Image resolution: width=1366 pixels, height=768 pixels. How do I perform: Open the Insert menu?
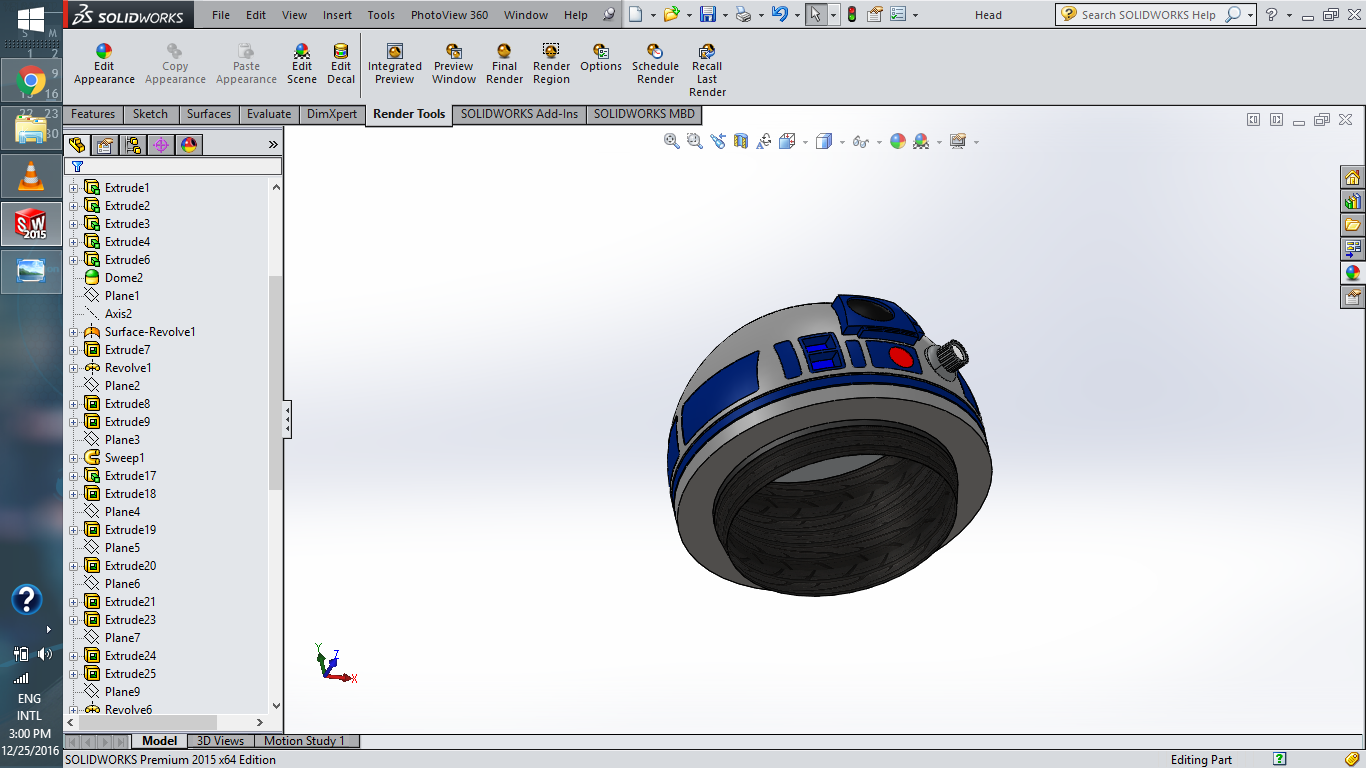(337, 15)
